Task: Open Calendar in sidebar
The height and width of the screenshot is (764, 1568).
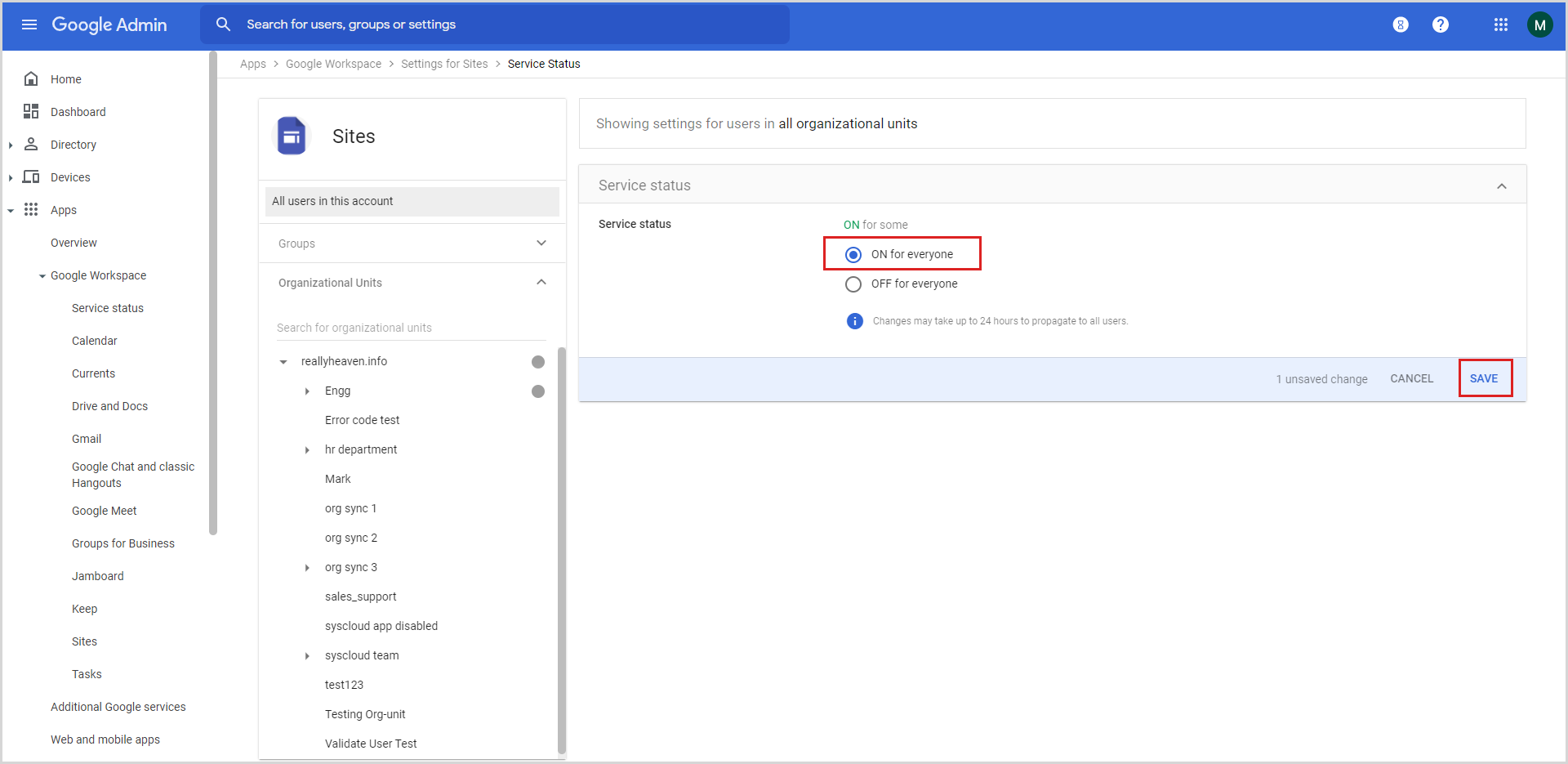Action: 95,341
